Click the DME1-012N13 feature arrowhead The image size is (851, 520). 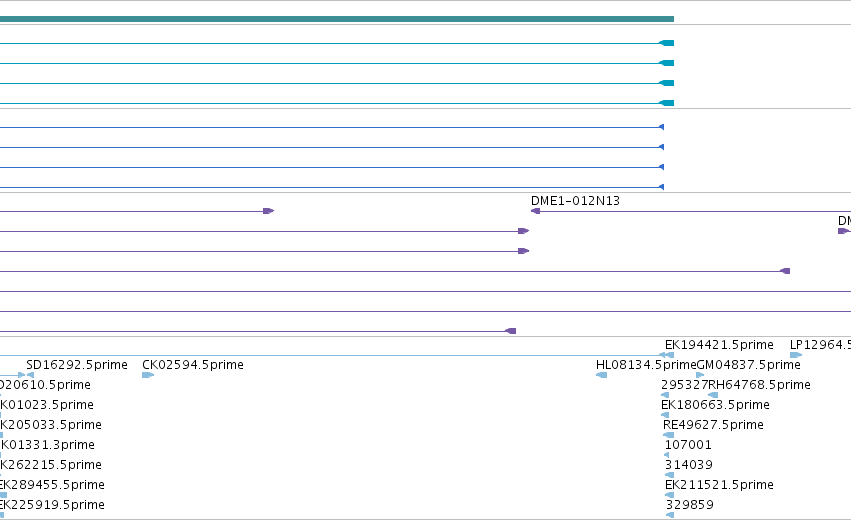[535, 211]
